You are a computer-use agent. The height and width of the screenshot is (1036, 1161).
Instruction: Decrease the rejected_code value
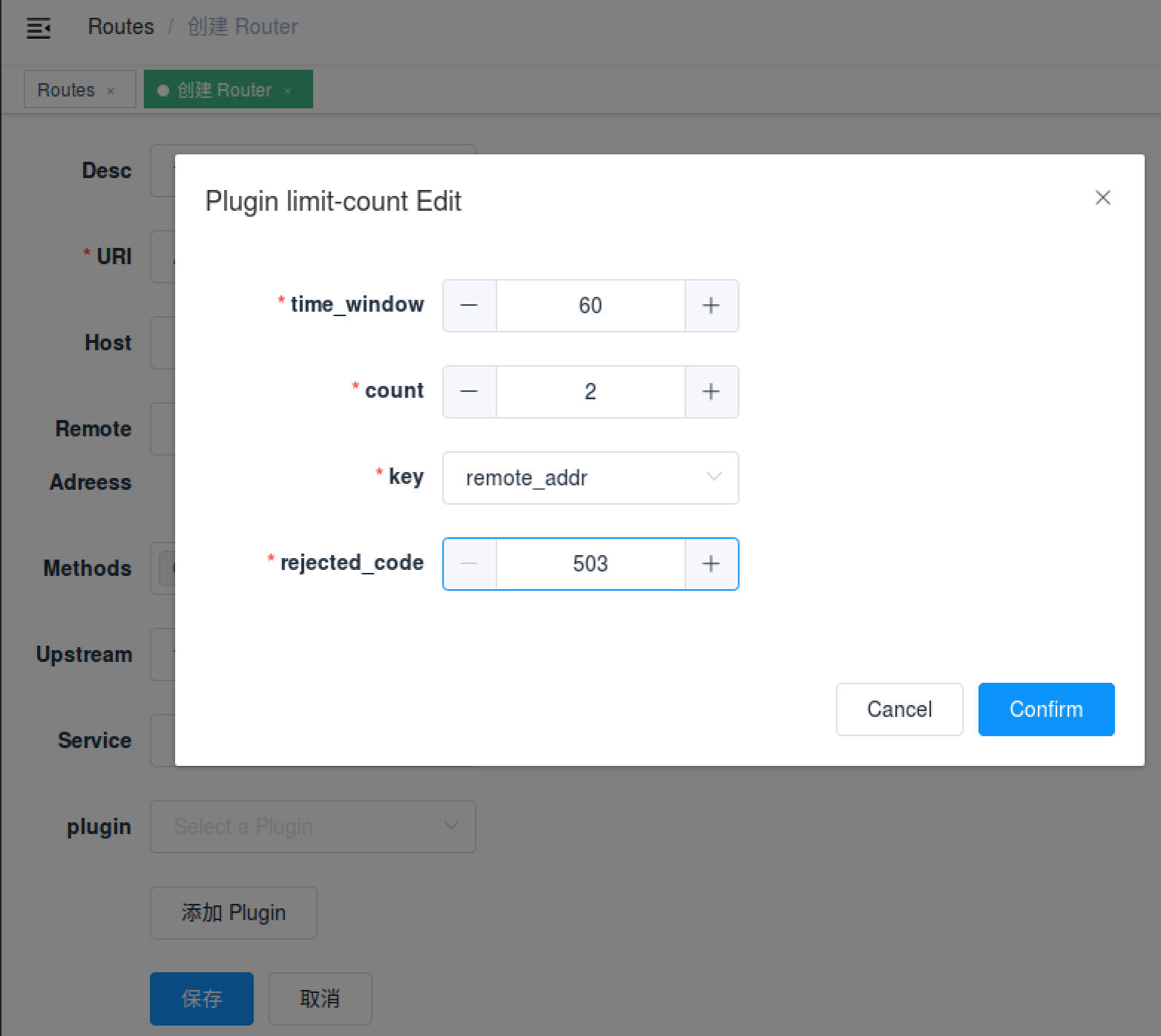pos(469,564)
